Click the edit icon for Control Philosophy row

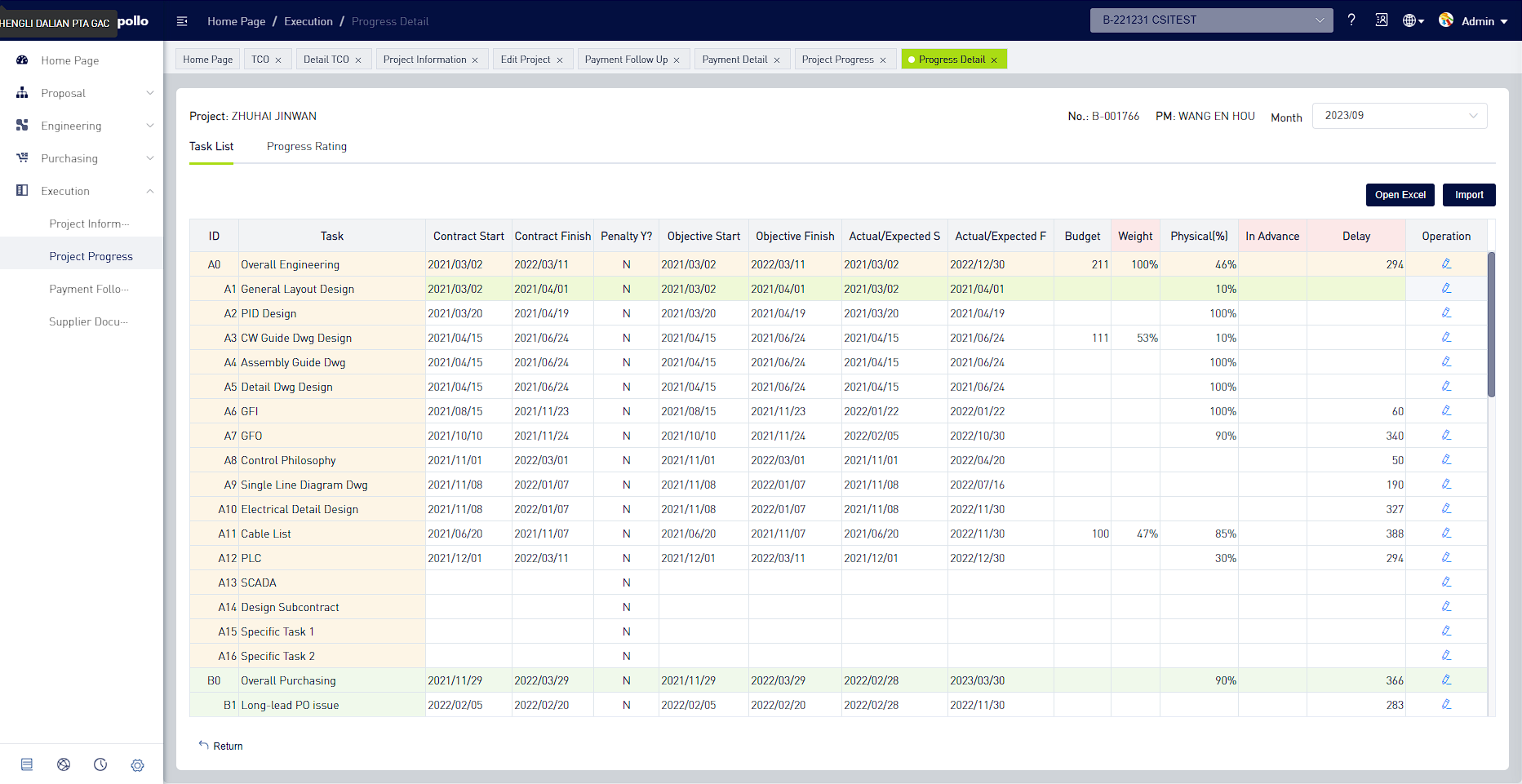pos(1446,460)
